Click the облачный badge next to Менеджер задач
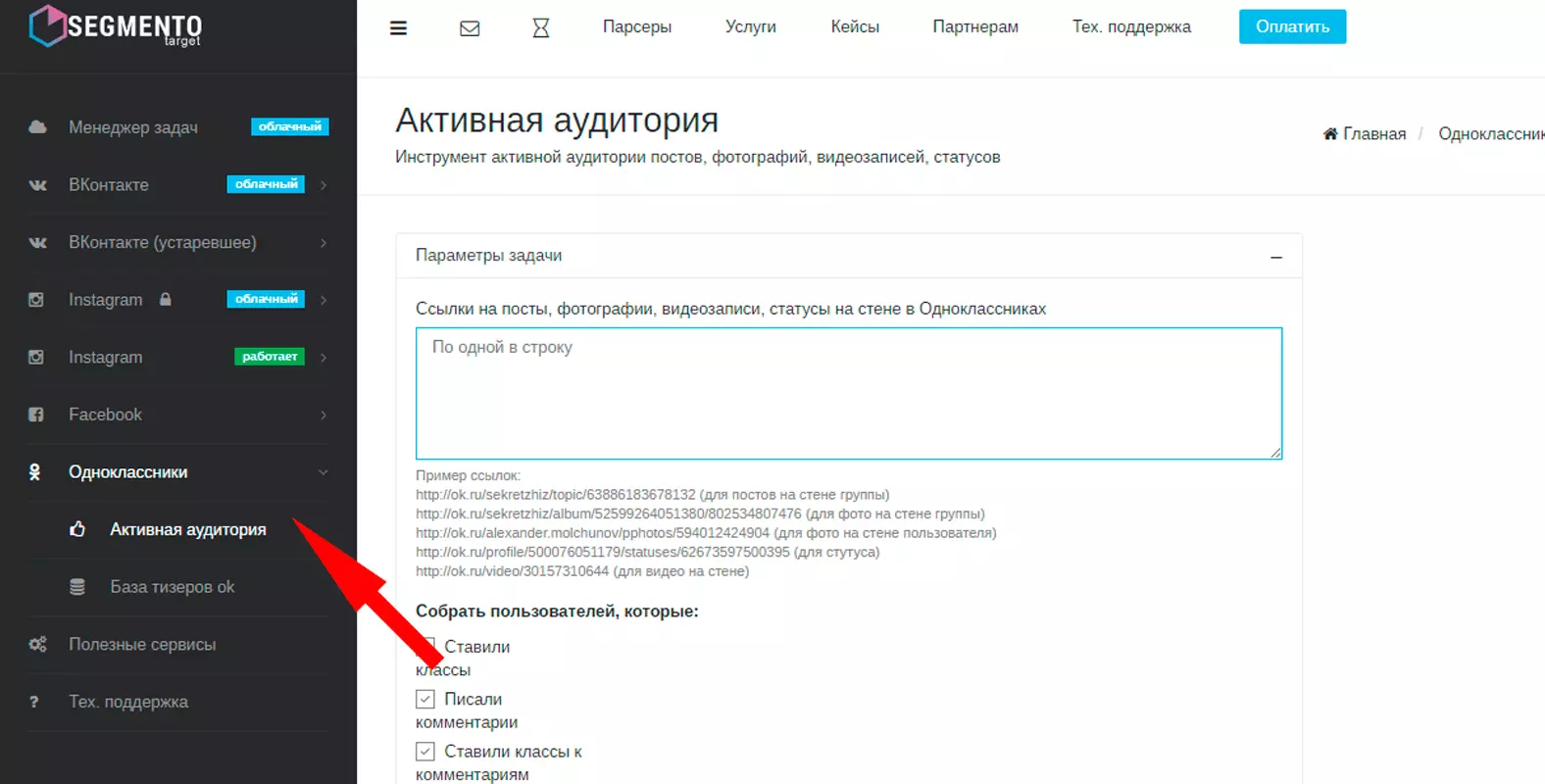The image size is (1545, 784). [x=290, y=126]
